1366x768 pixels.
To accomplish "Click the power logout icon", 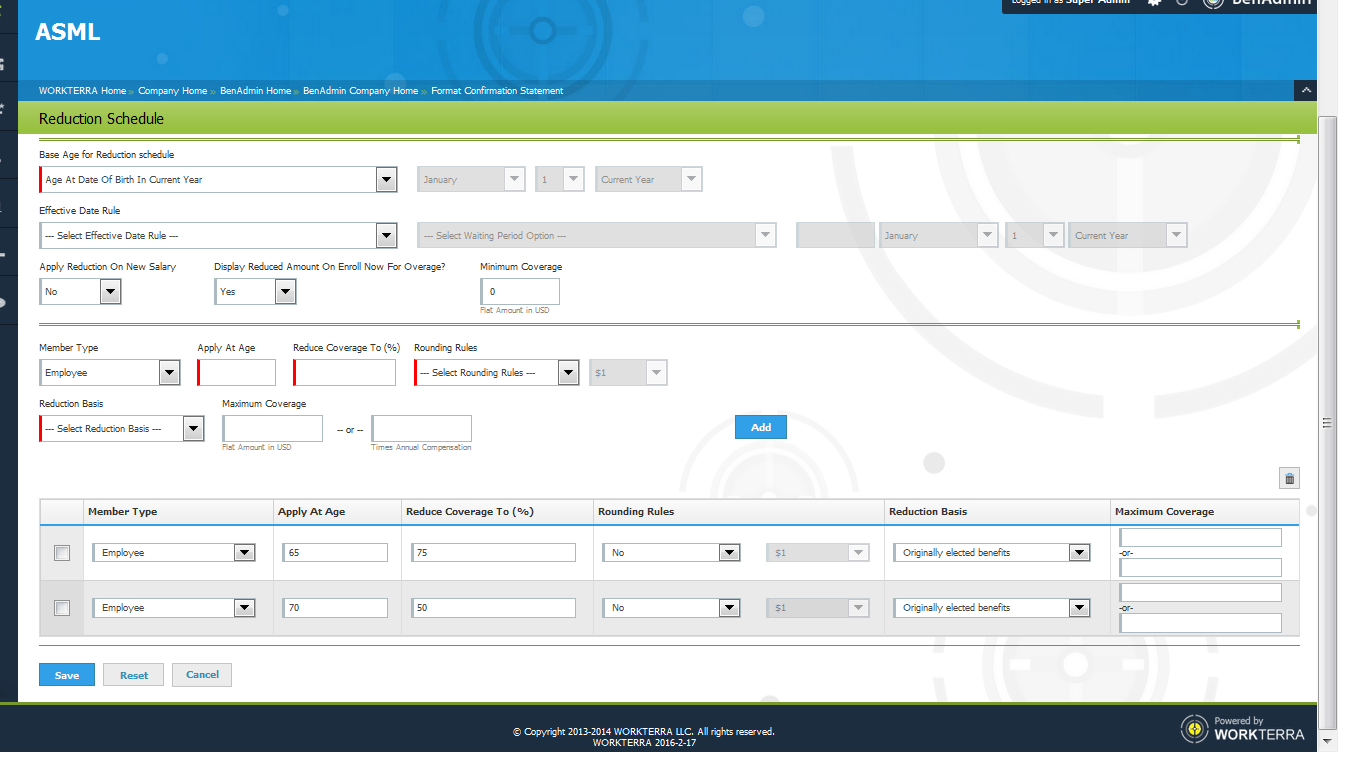I will tap(1182, 3).
